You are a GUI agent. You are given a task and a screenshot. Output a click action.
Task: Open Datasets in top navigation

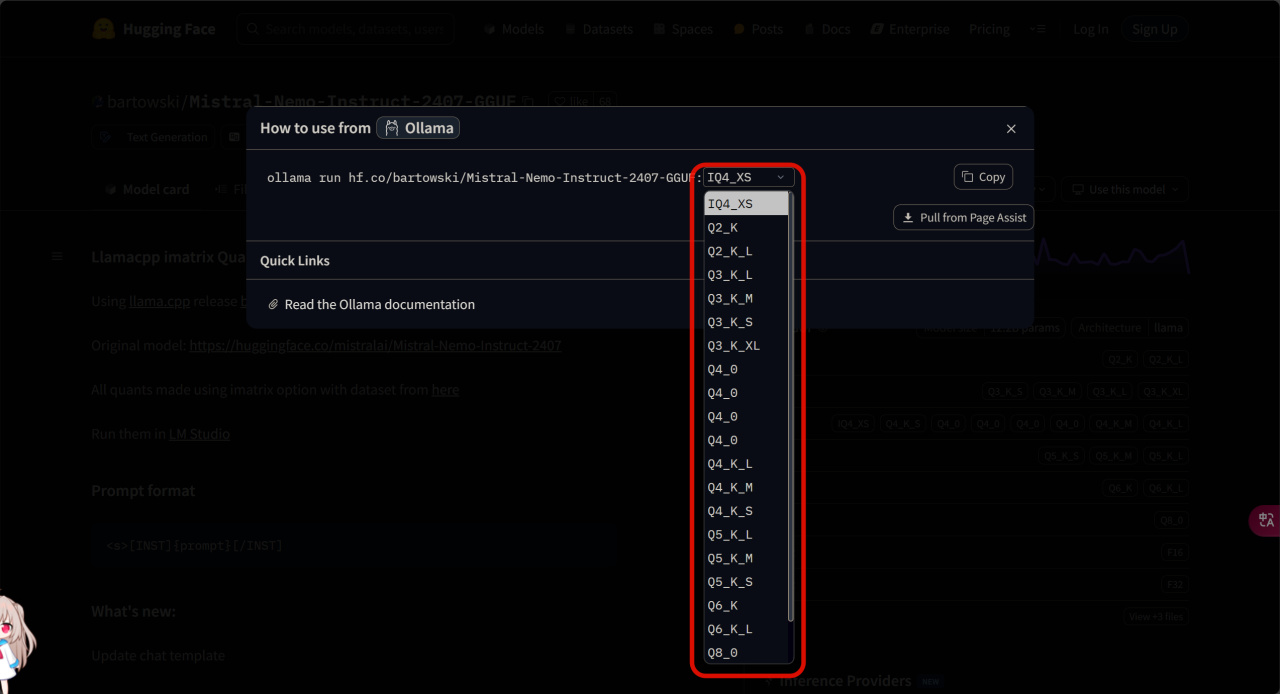click(x=599, y=29)
